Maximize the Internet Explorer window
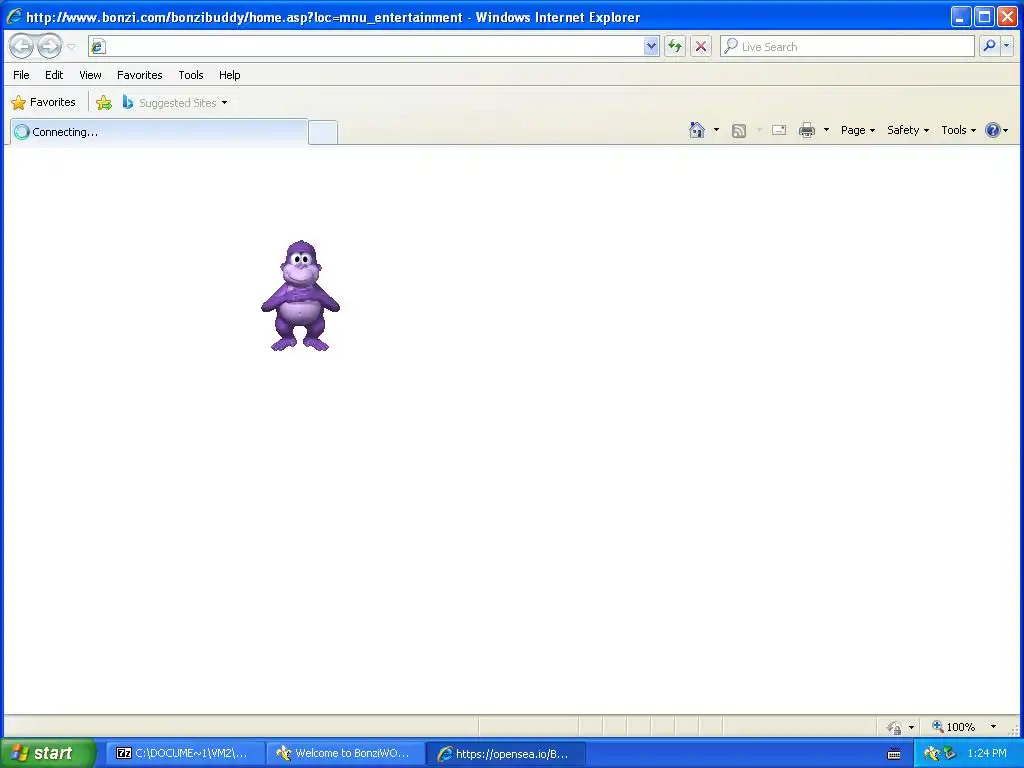The width and height of the screenshot is (1024, 768). 984,16
